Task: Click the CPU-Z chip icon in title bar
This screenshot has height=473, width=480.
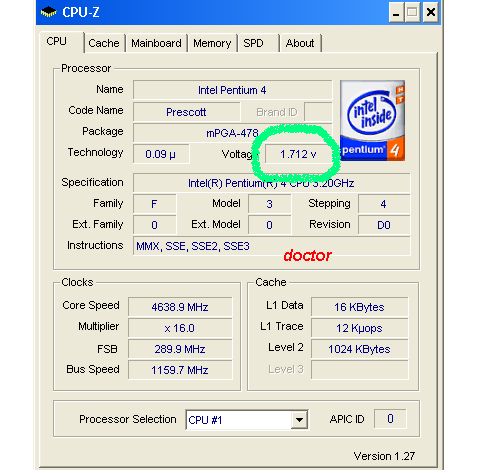Action: point(48,12)
